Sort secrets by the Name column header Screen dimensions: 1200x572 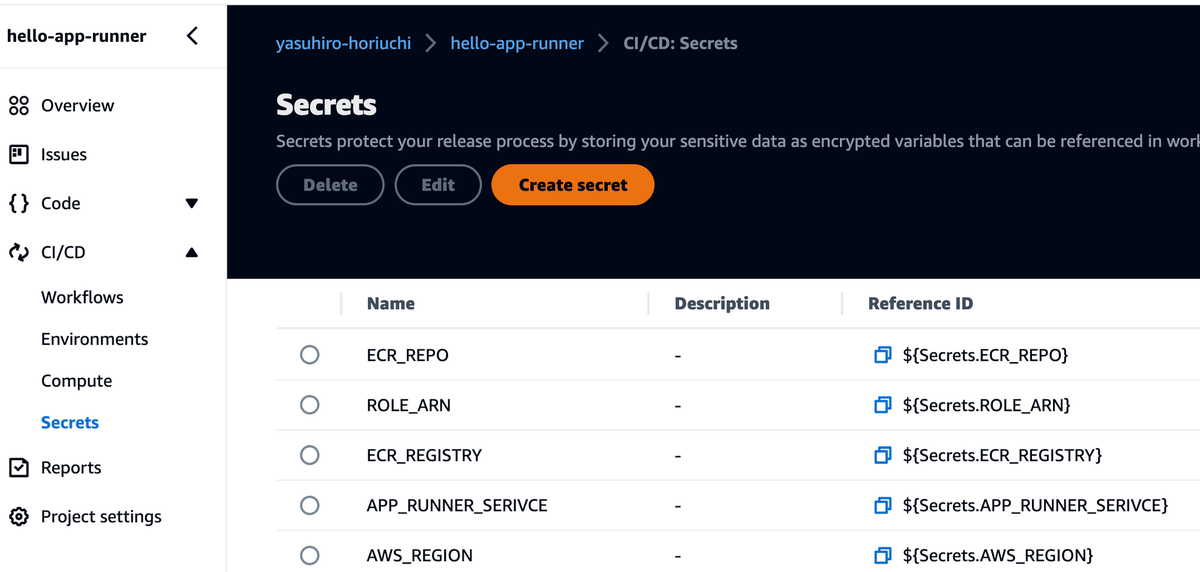click(391, 304)
